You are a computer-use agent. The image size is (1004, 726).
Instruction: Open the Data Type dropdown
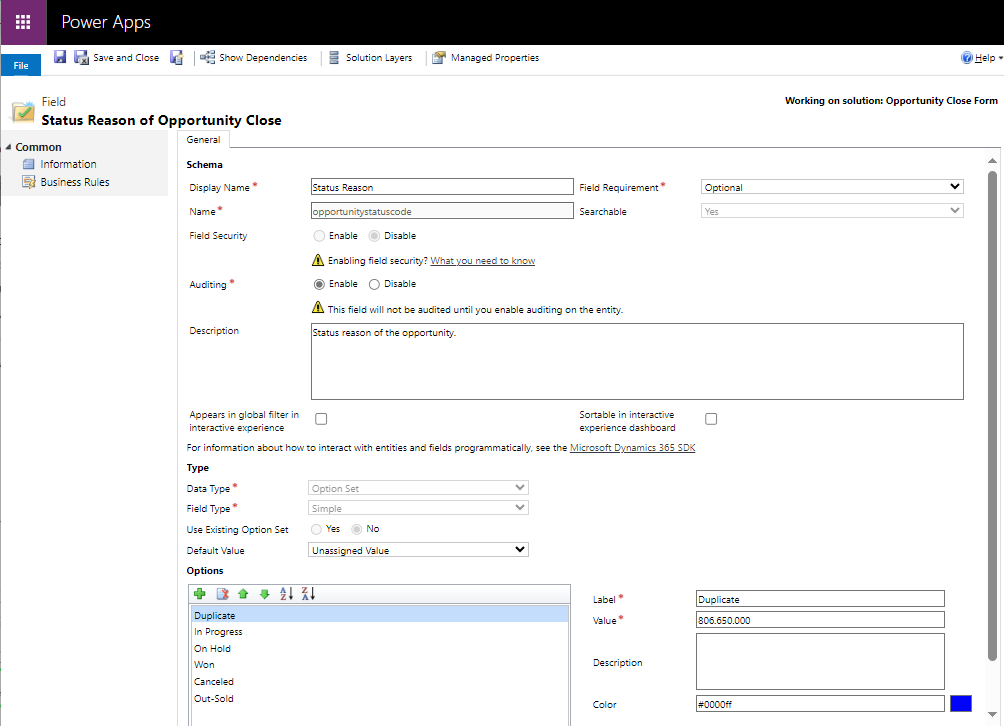(x=418, y=488)
